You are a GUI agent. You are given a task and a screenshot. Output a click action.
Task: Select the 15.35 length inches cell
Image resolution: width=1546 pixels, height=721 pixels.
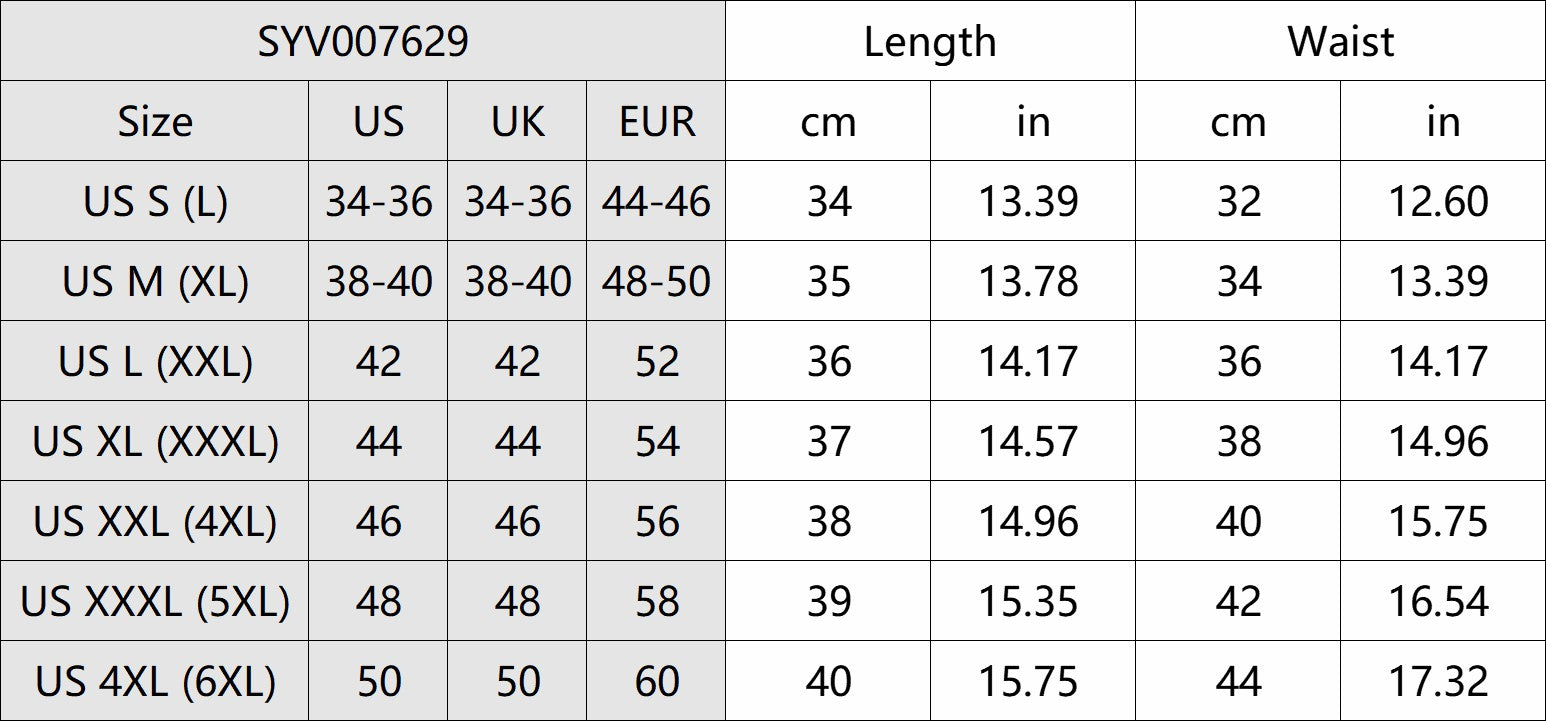[x=1028, y=602]
